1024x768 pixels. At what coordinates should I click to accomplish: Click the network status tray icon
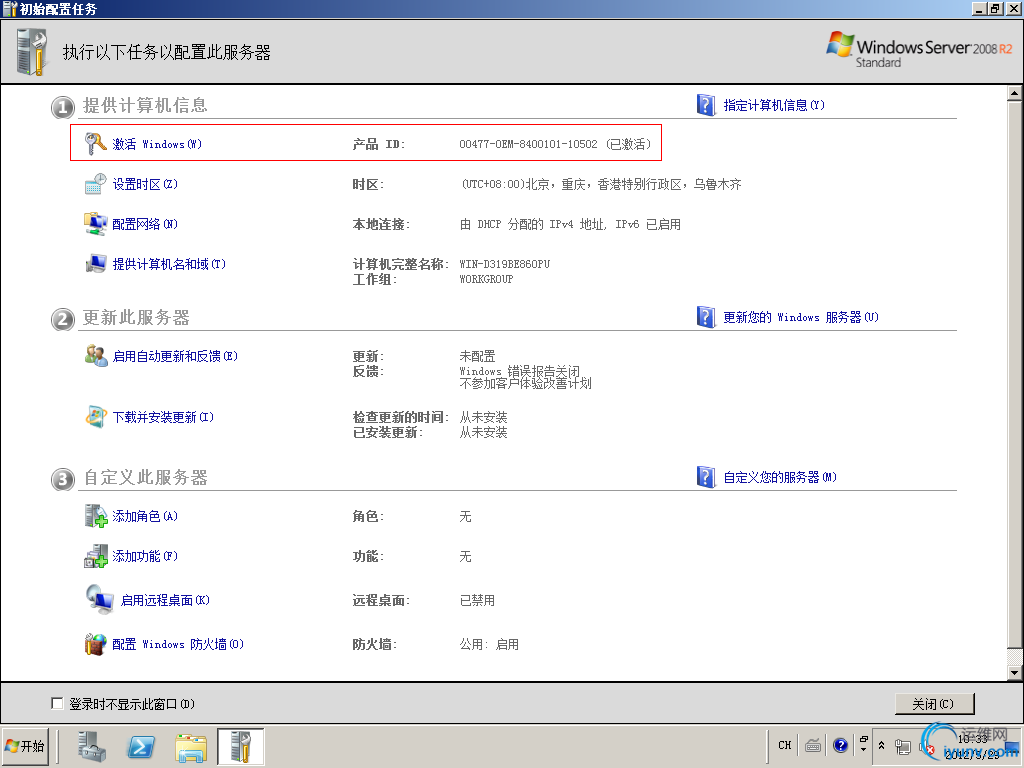903,746
